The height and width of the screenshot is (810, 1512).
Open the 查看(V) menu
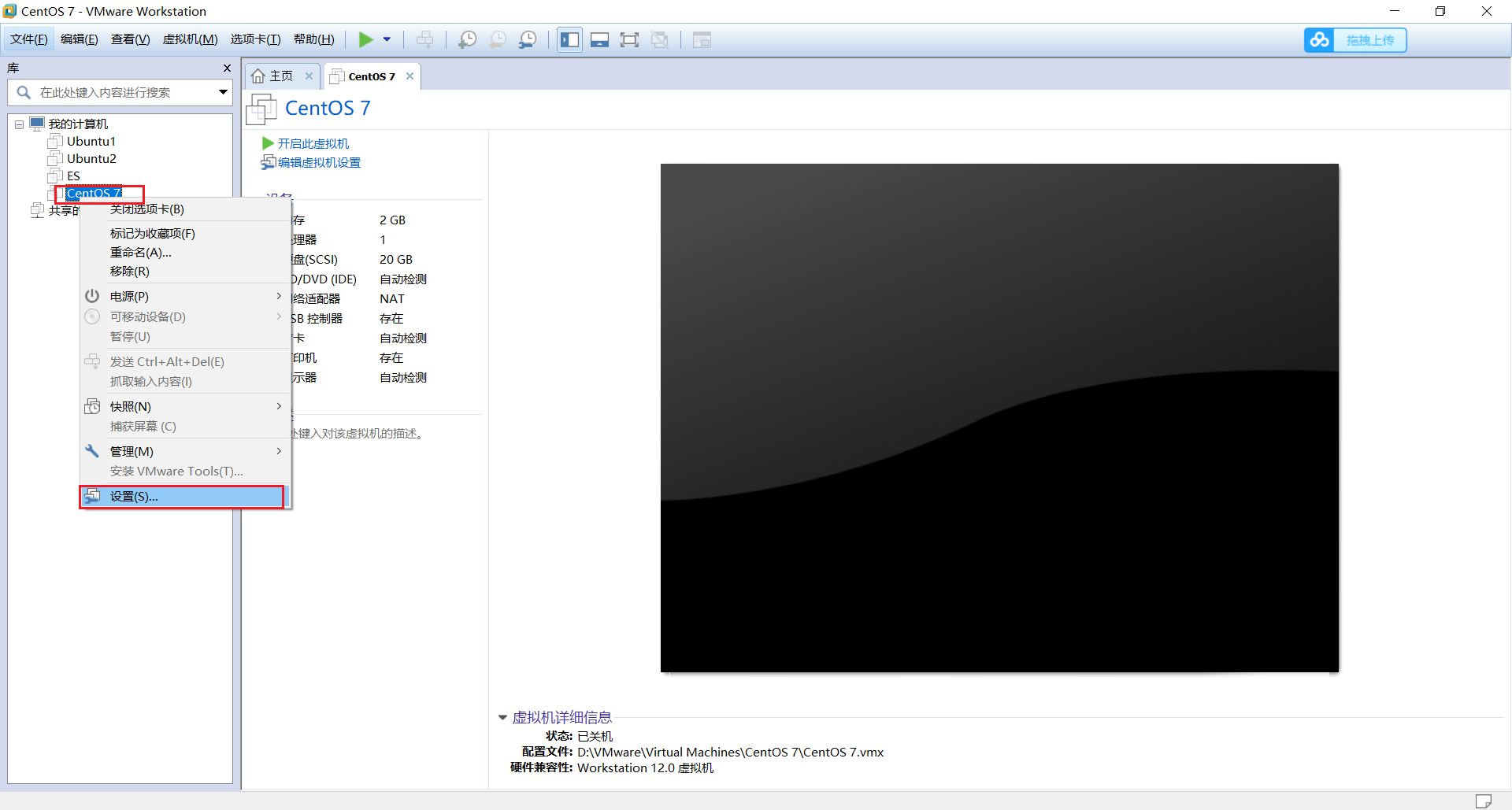tap(131, 39)
